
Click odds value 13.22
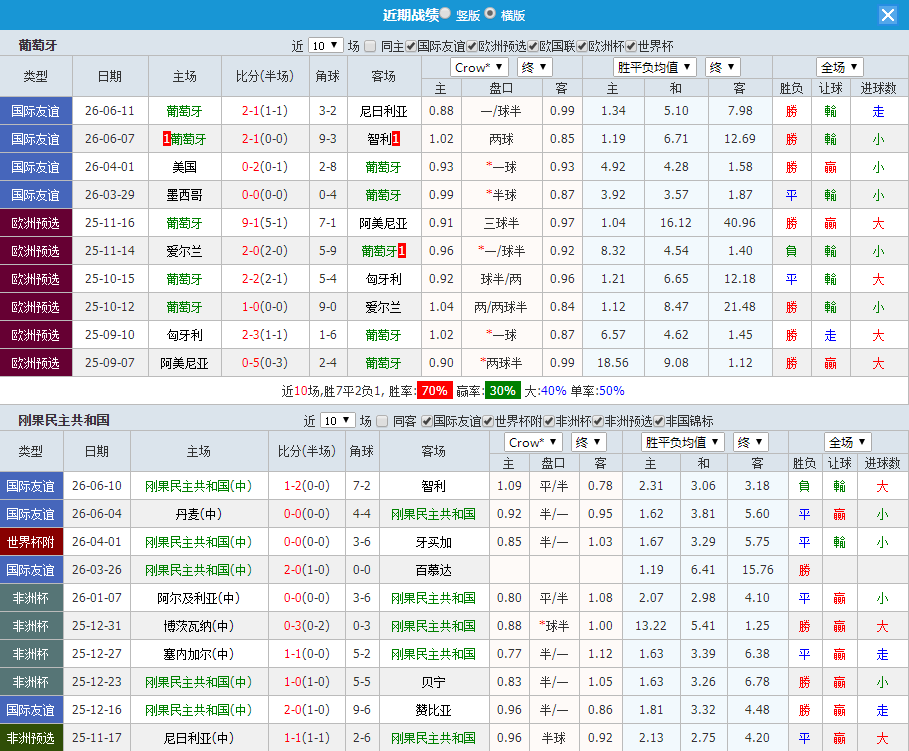[650, 626]
